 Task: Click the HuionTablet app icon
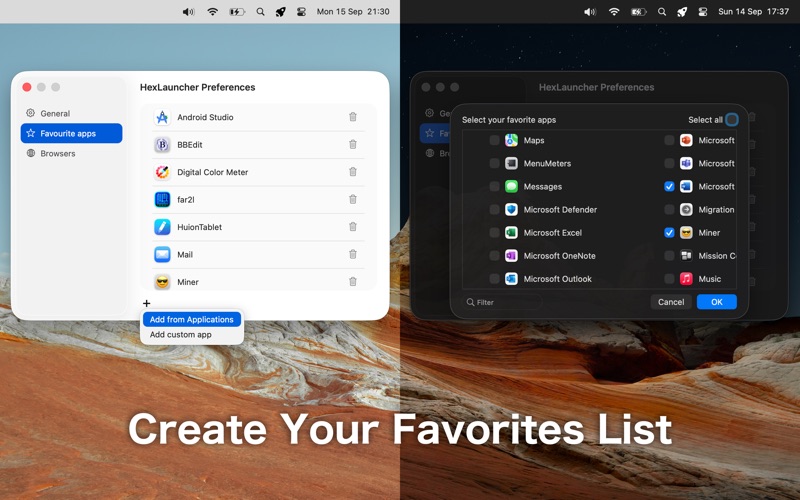point(162,227)
